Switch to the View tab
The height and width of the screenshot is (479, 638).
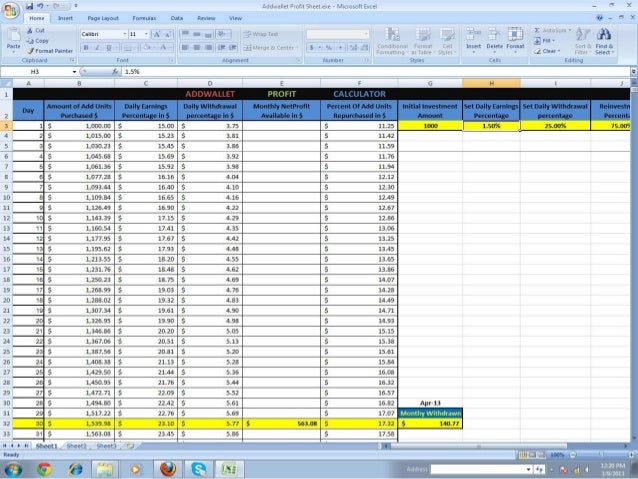[x=235, y=18]
